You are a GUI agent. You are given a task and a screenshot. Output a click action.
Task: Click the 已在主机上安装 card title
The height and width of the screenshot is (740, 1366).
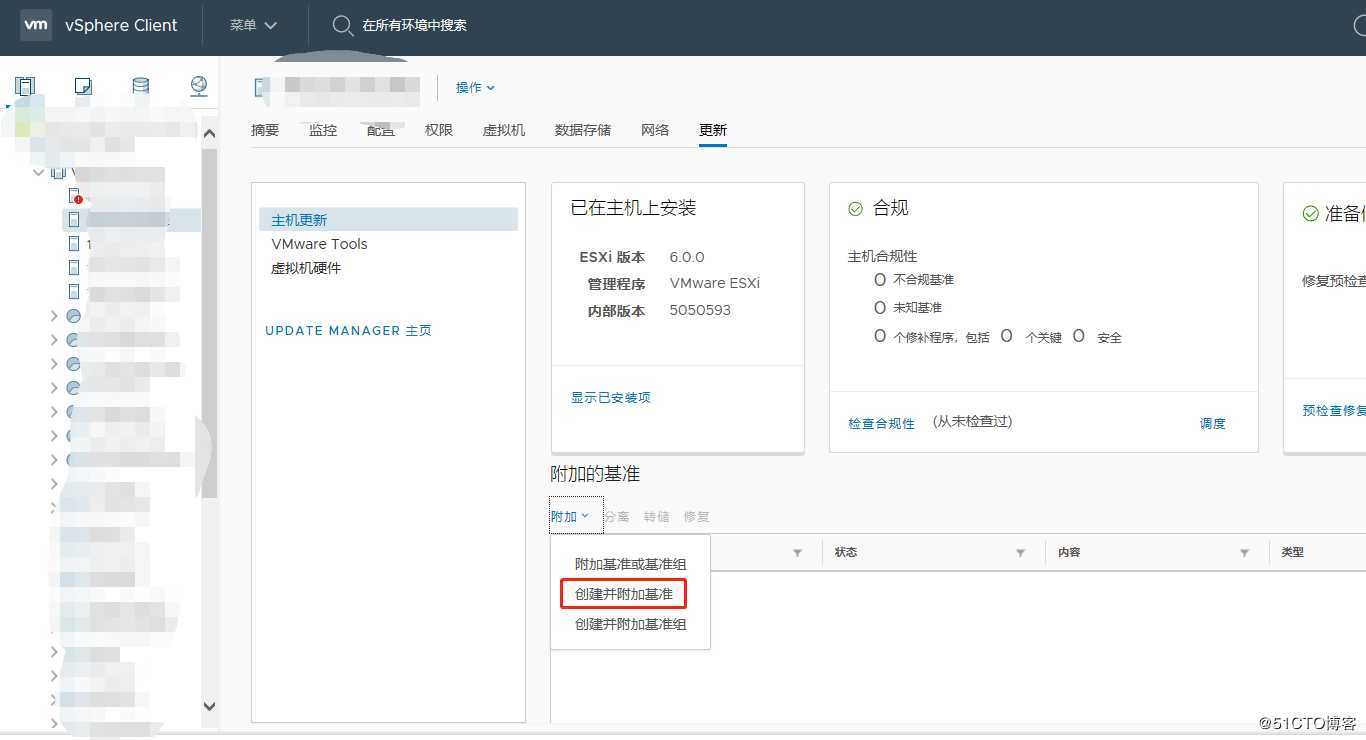point(633,208)
